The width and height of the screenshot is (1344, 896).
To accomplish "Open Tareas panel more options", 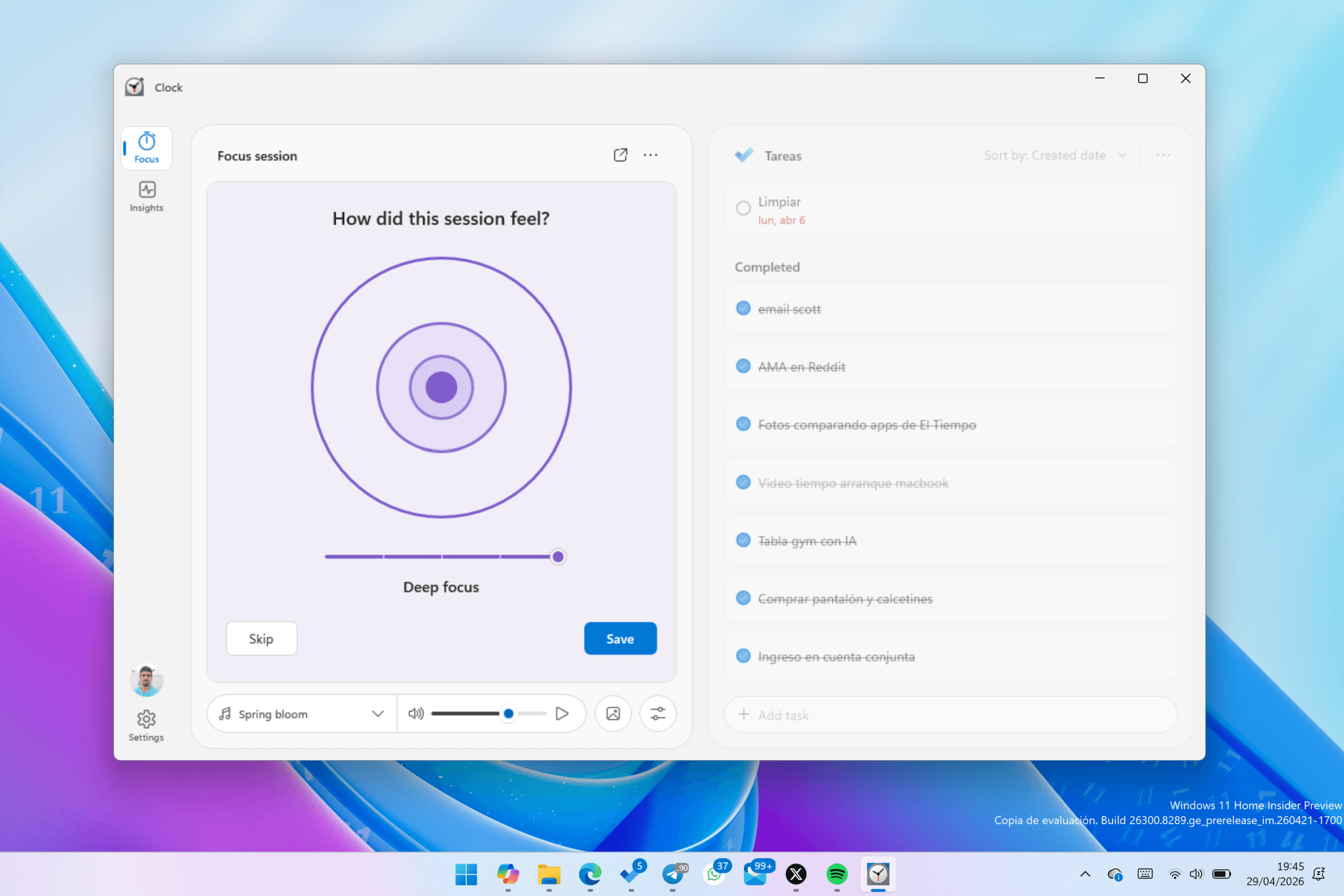I will pos(1163,155).
